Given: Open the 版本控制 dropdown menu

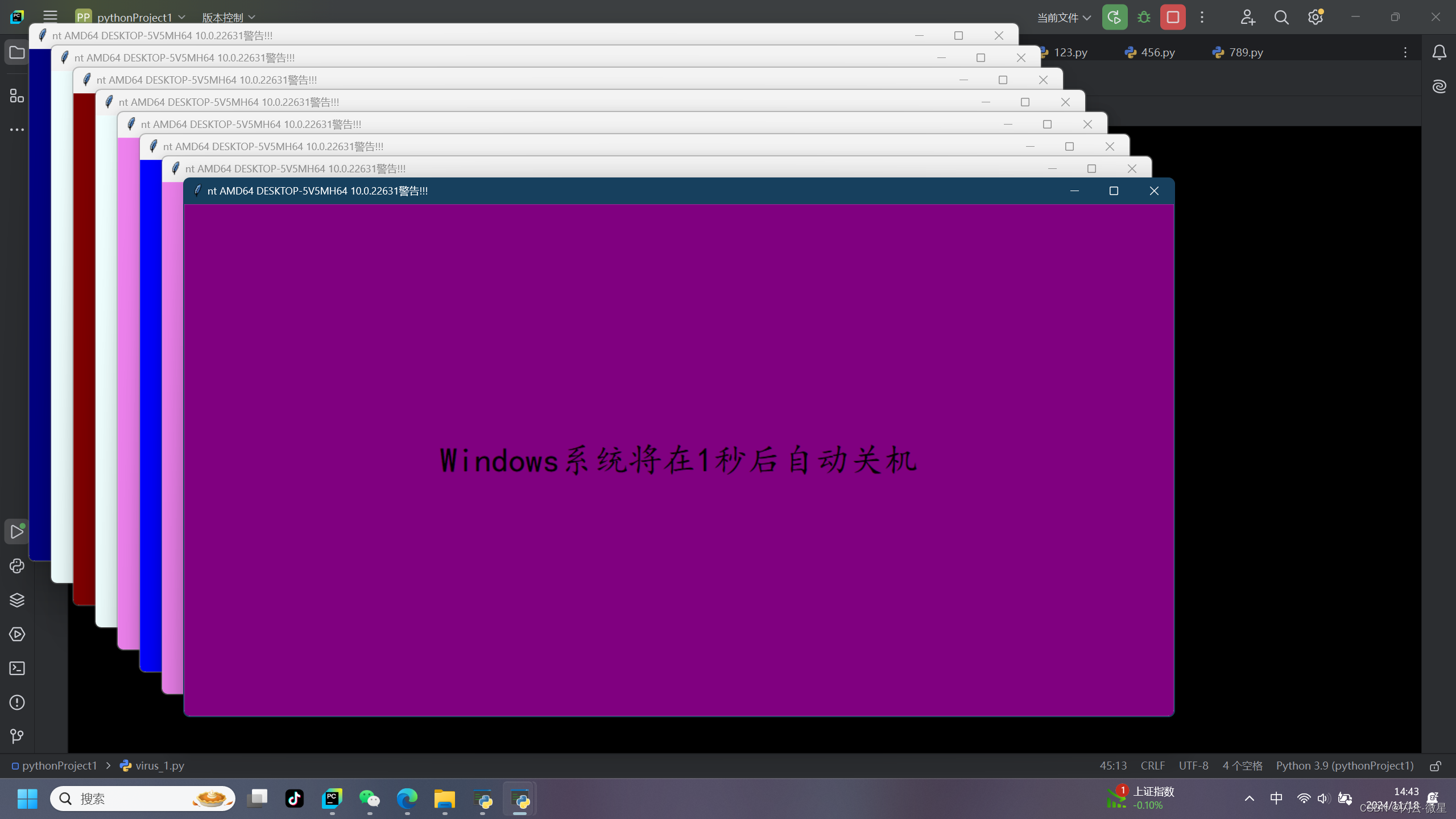Looking at the screenshot, I should pos(229,17).
